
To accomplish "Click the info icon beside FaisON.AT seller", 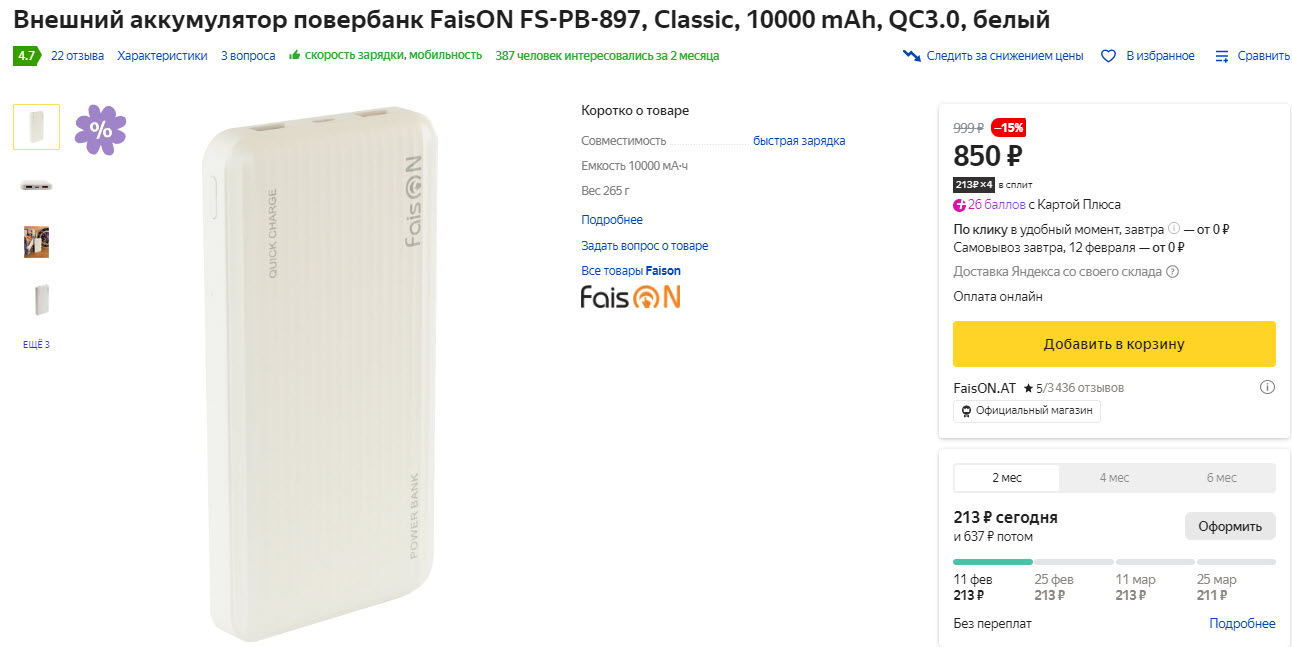I will click(x=1266, y=387).
